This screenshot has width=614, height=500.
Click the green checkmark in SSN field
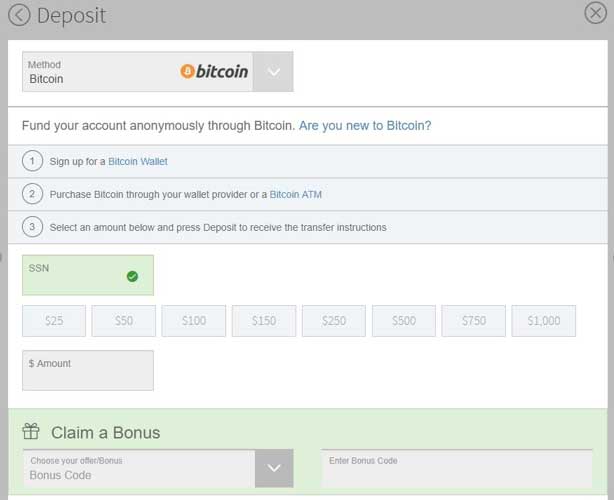pyautogui.click(x=132, y=276)
